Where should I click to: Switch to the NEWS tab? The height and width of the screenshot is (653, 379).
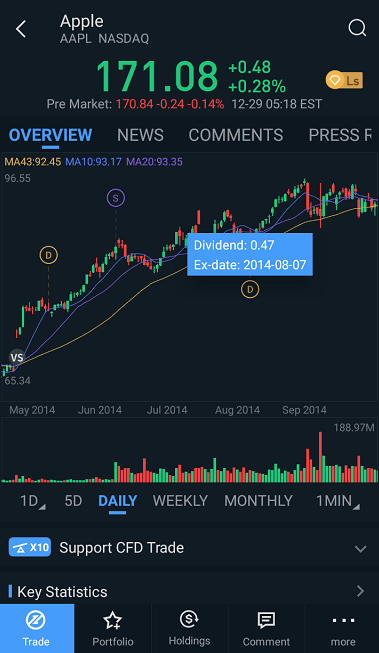[x=140, y=135]
